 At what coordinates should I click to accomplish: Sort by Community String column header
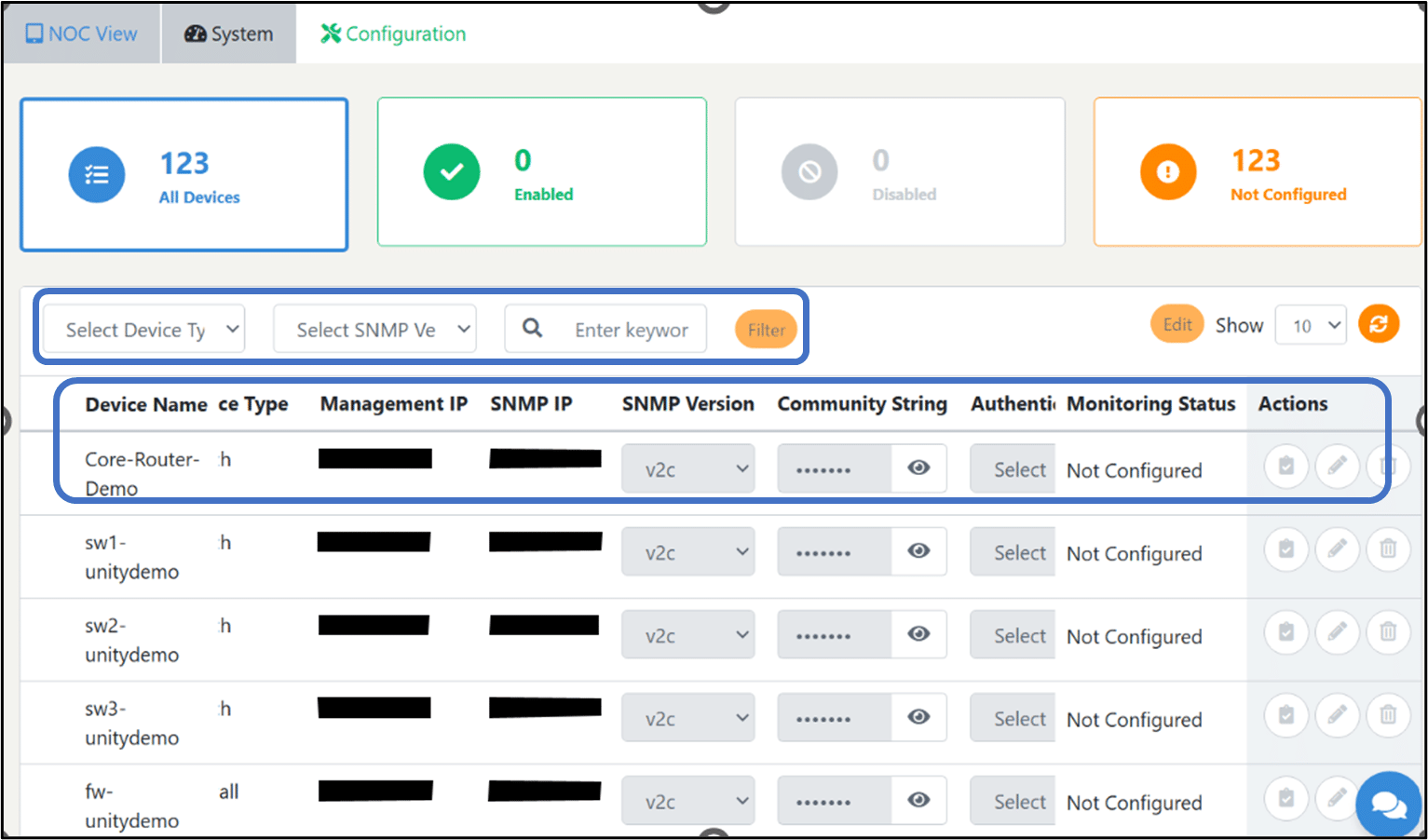[x=862, y=404]
